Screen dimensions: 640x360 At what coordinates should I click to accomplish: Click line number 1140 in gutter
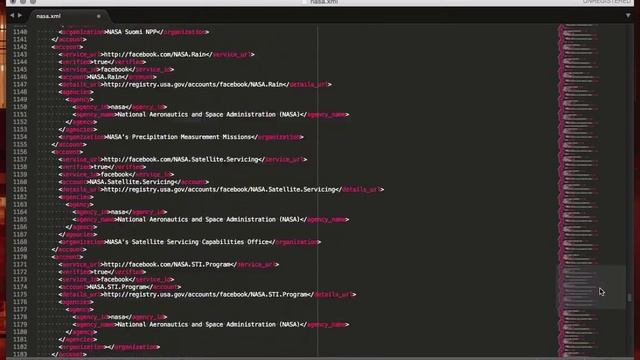[20, 32]
